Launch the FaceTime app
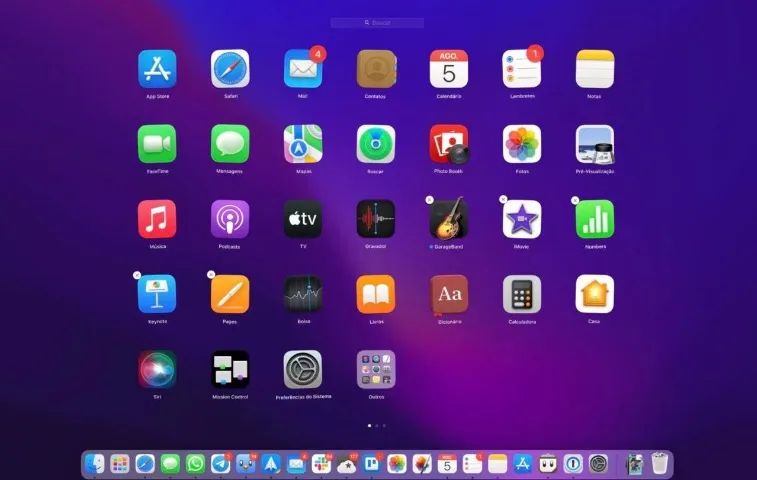The image size is (757, 480). coord(157,144)
